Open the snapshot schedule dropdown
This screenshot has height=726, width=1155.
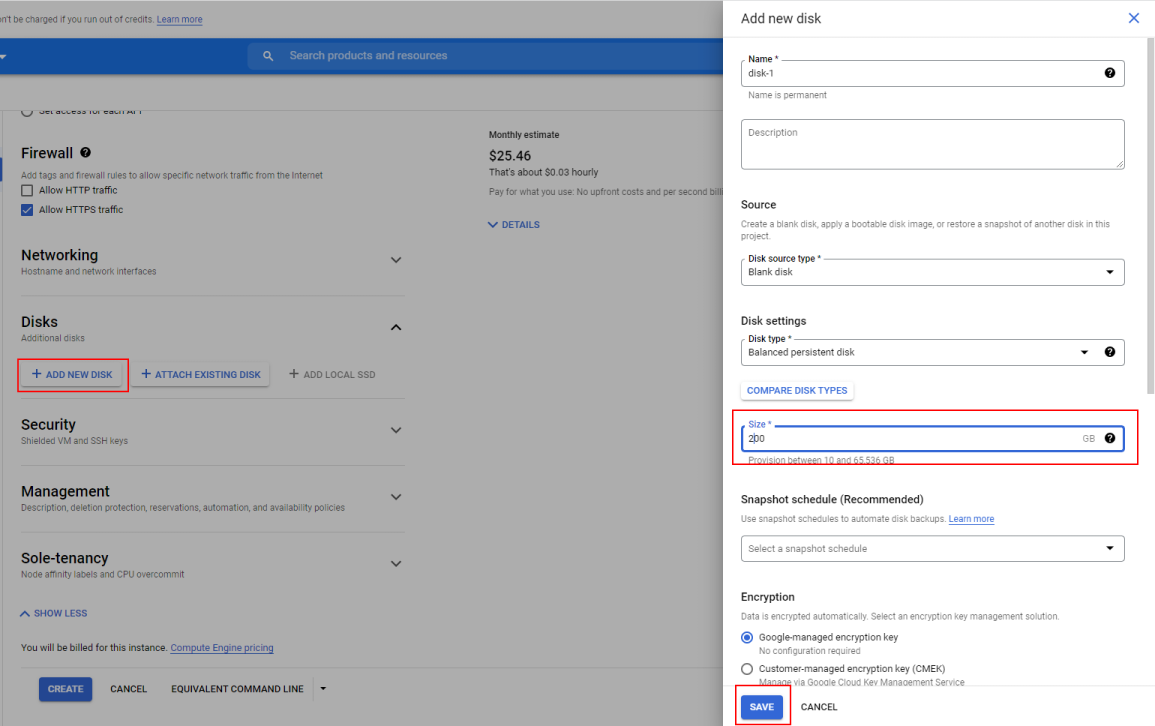(x=932, y=548)
